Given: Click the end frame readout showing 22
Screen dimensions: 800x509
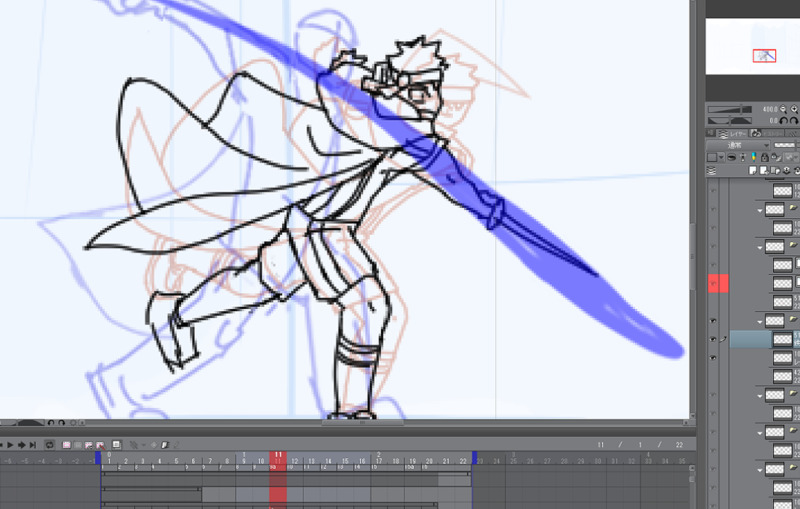Looking at the screenshot, I should point(679,445).
